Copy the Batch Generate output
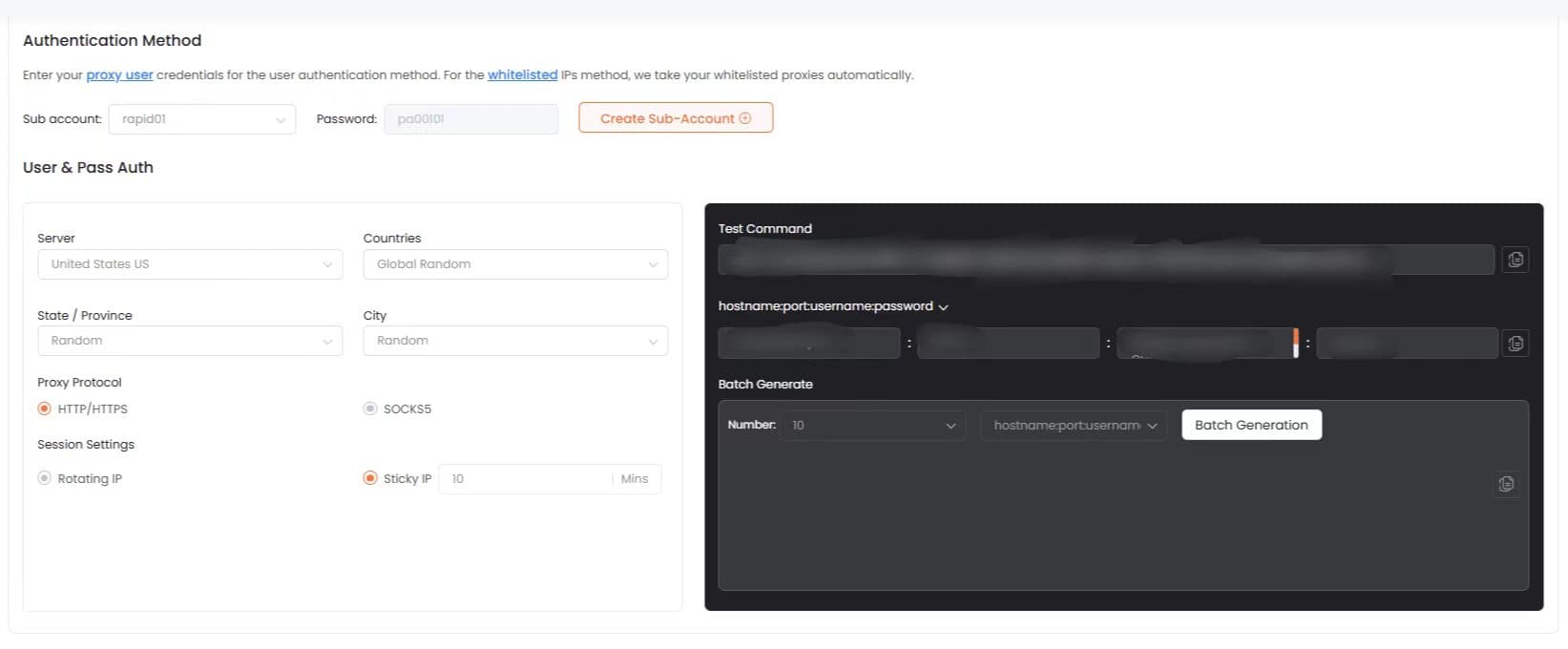 pyautogui.click(x=1506, y=484)
